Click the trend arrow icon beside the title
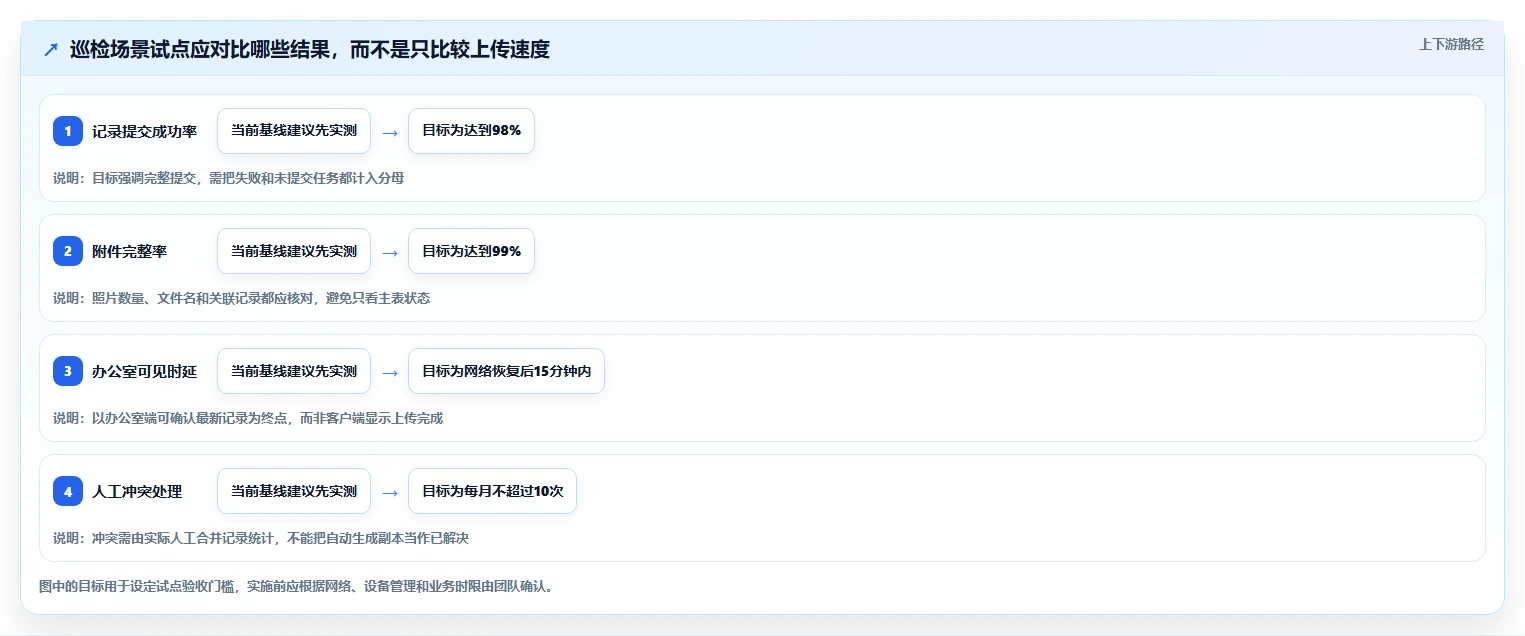The image size is (1525, 636). click(x=51, y=49)
